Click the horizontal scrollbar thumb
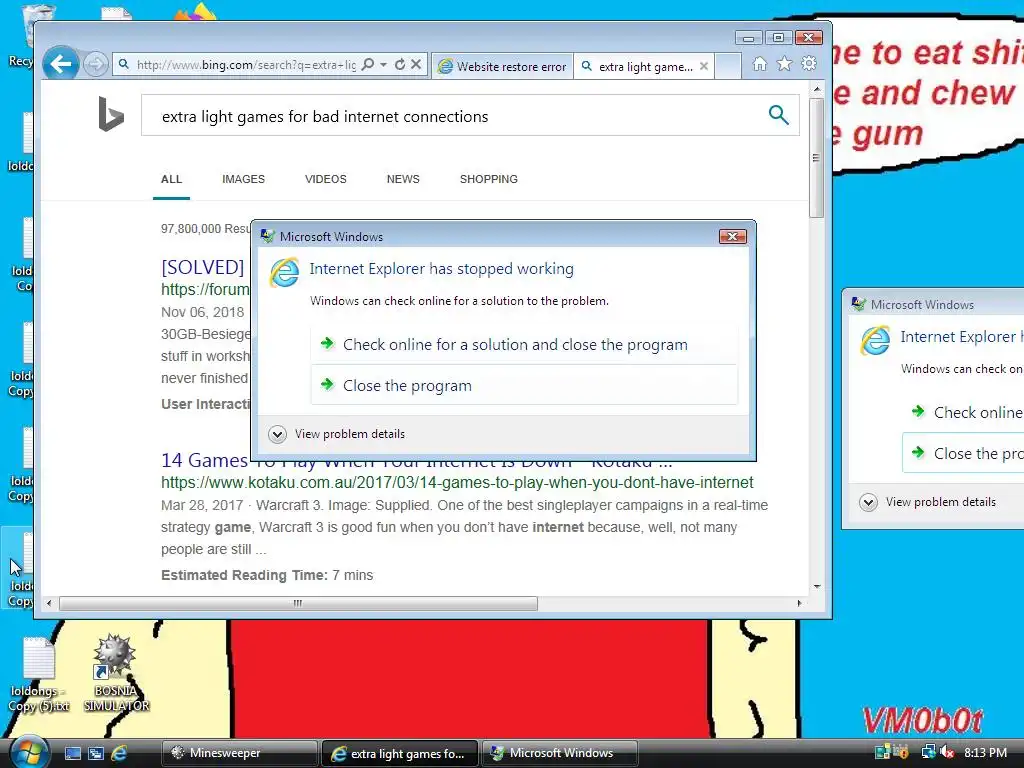Screen dimensions: 1024x768 click(298, 603)
